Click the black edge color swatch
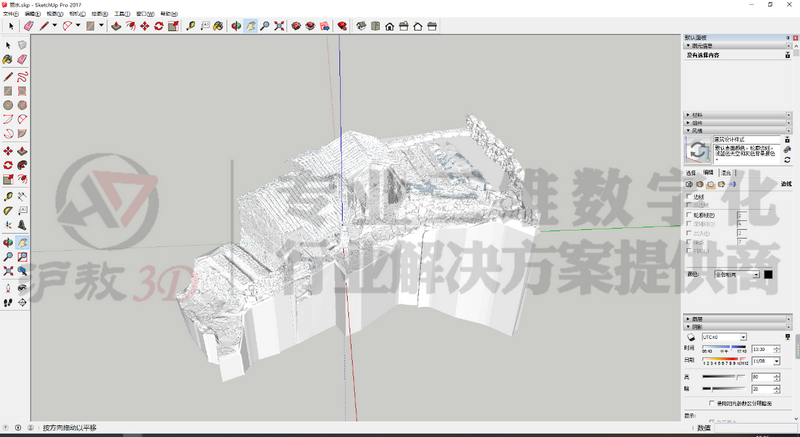This screenshot has width=800, height=437. coord(768,274)
